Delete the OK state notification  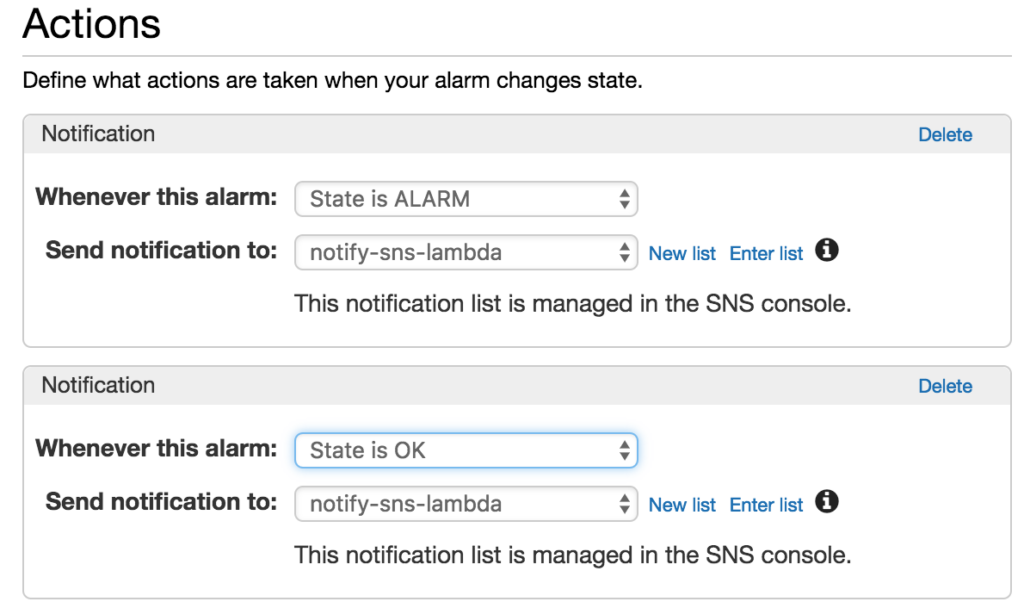click(945, 386)
